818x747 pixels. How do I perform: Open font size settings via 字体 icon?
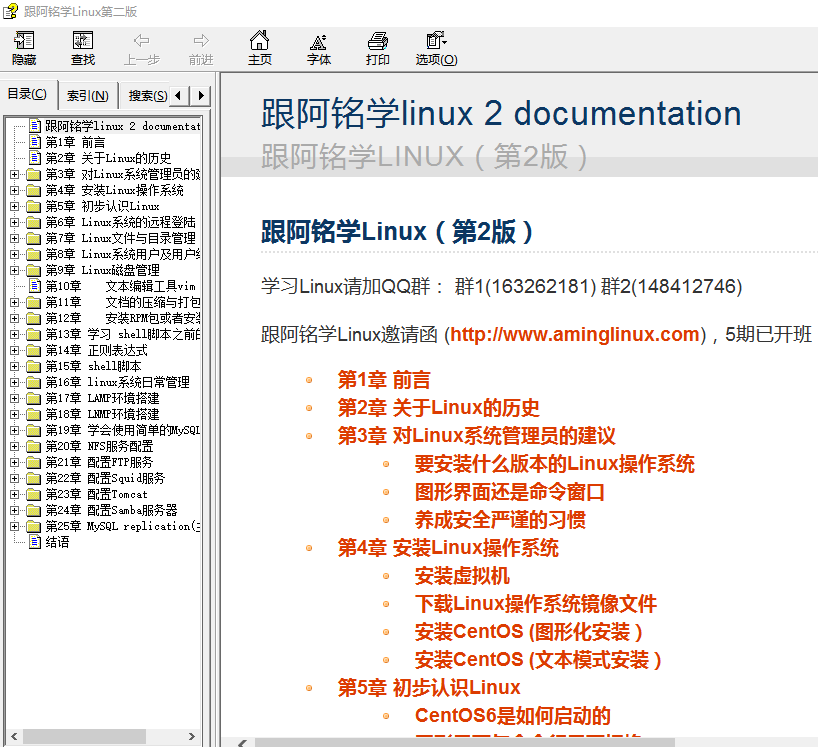[318, 47]
